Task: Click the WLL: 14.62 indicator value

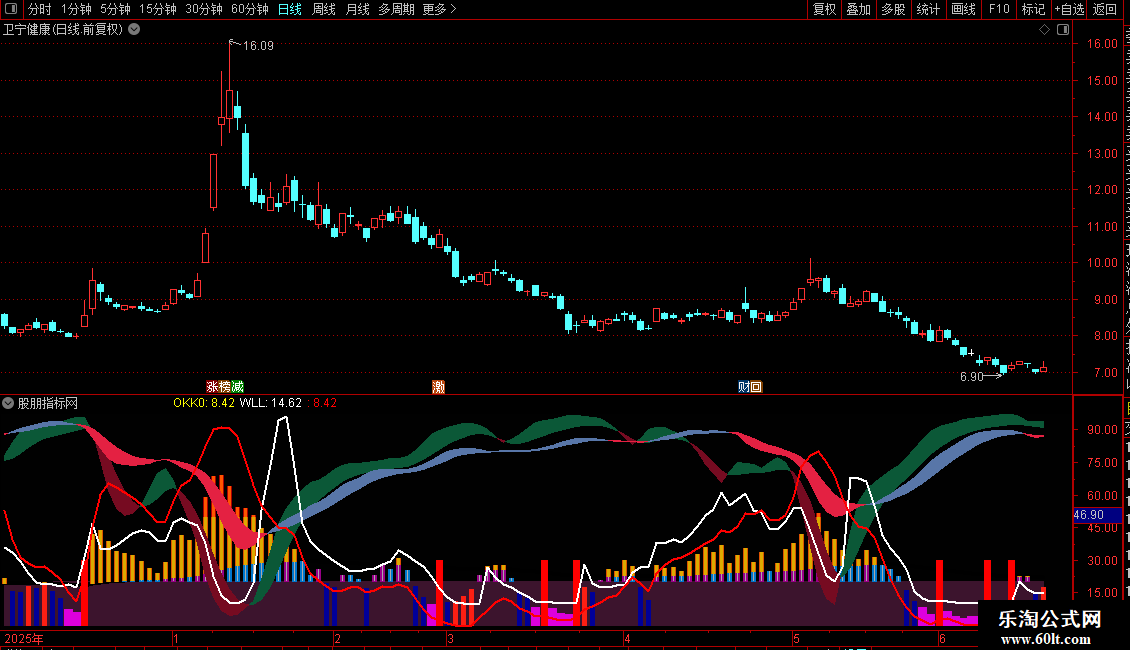Action: [271, 403]
